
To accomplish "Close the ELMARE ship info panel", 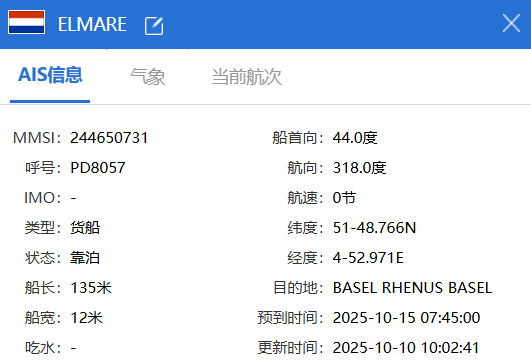I will click(511, 23).
